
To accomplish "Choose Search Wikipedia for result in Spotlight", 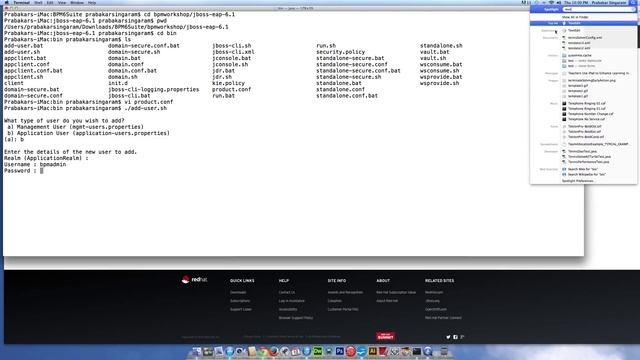I will pos(587,174).
